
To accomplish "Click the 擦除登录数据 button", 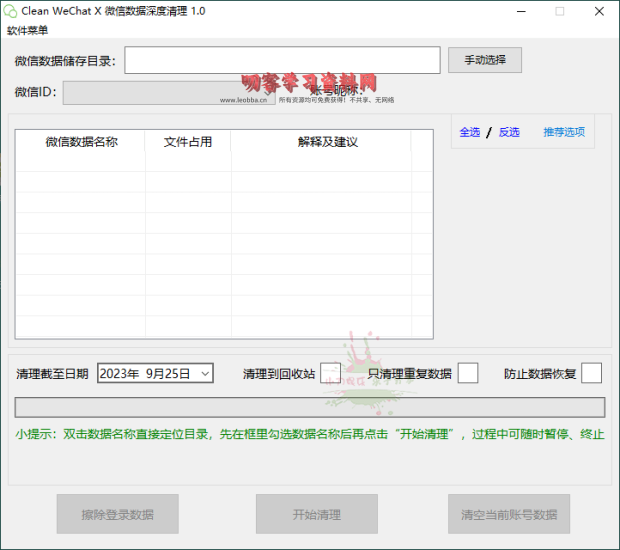I will (x=117, y=514).
